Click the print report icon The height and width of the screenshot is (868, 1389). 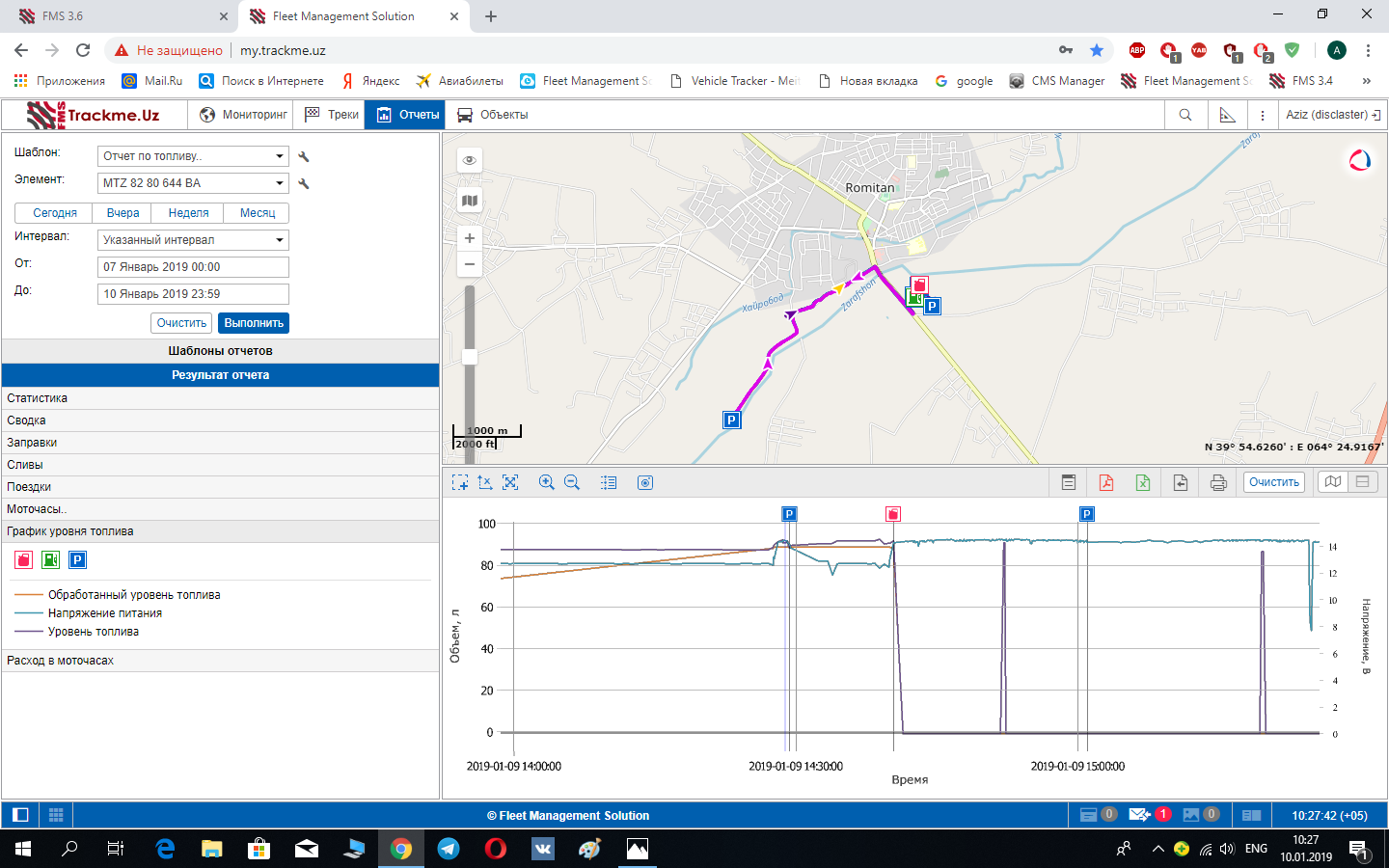[1218, 482]
